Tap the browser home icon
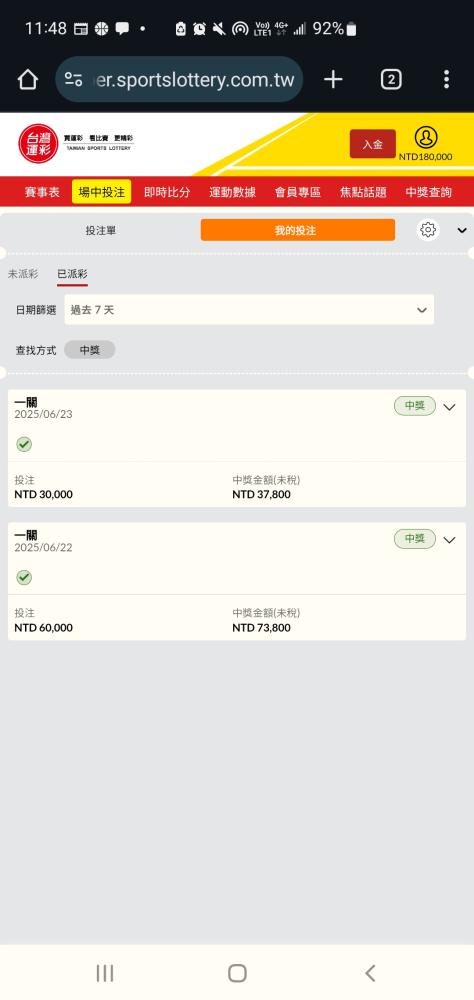The height and width of the screenshot is (1000, 474). pyautogui.click(x=27, y=80)
